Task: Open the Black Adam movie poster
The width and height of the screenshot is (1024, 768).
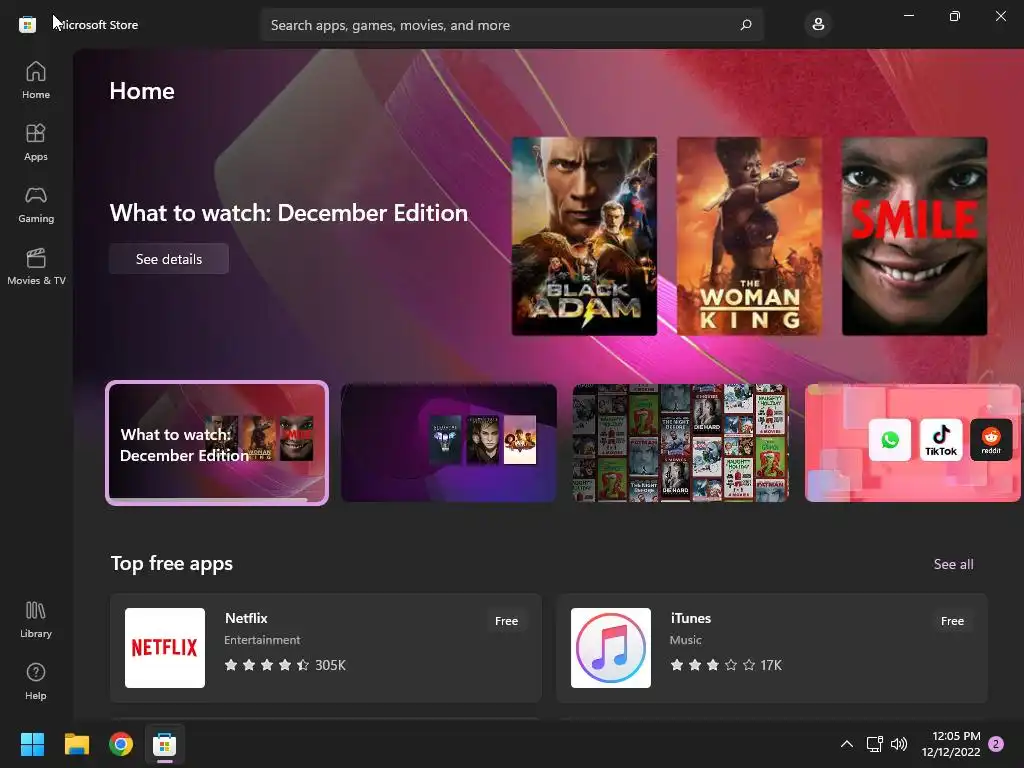Action: [584, 236]
